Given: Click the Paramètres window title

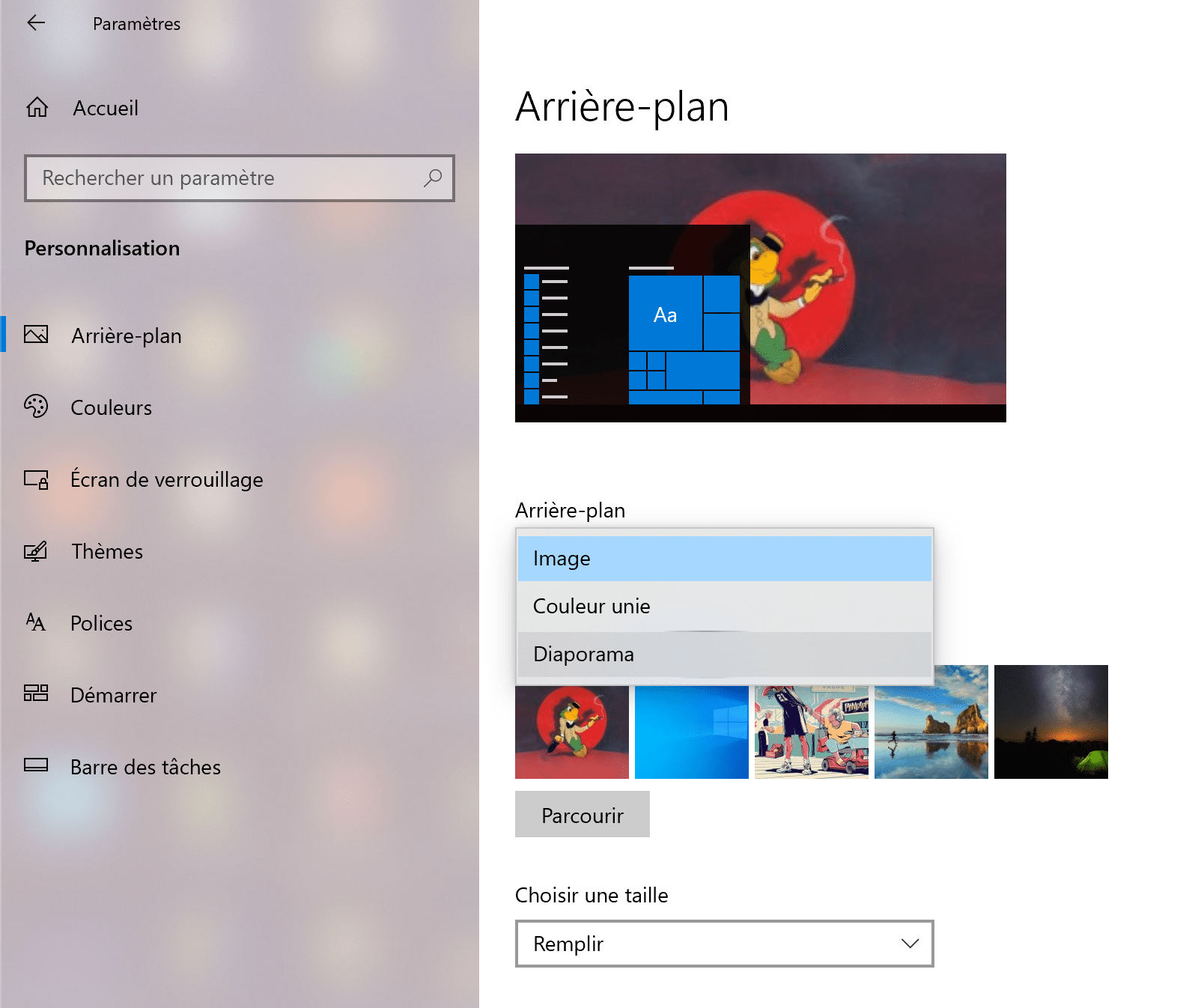Looking at the screenshot, I should [136, 24].
